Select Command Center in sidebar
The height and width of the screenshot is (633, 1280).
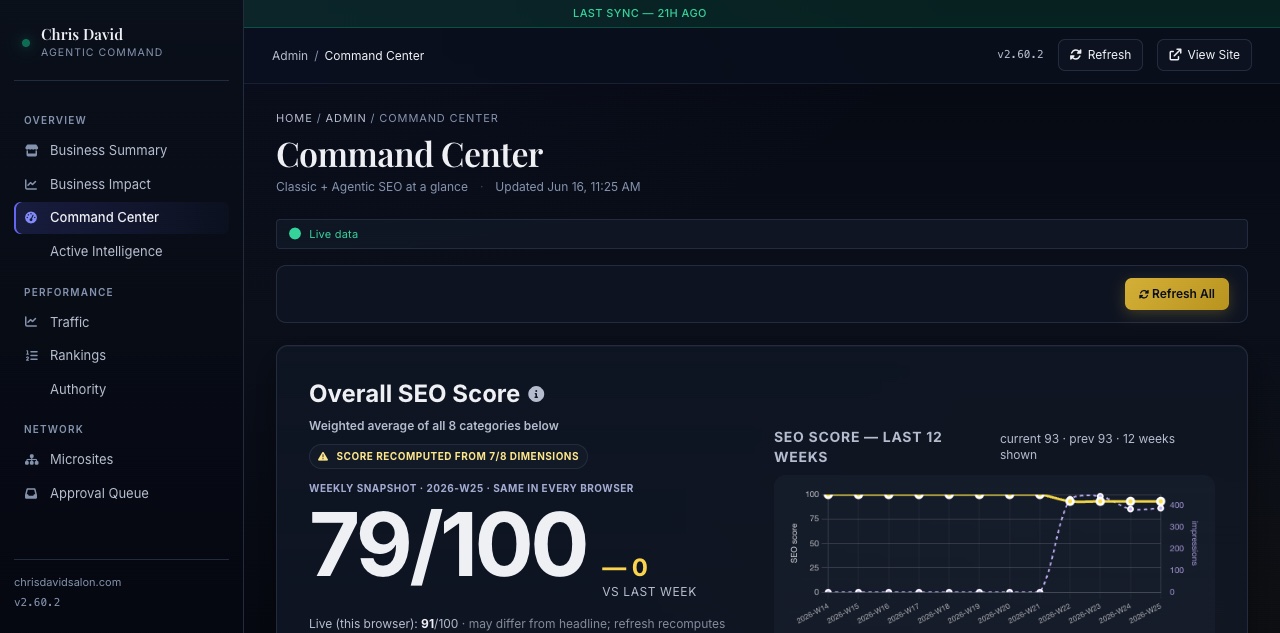click(121, 217)
